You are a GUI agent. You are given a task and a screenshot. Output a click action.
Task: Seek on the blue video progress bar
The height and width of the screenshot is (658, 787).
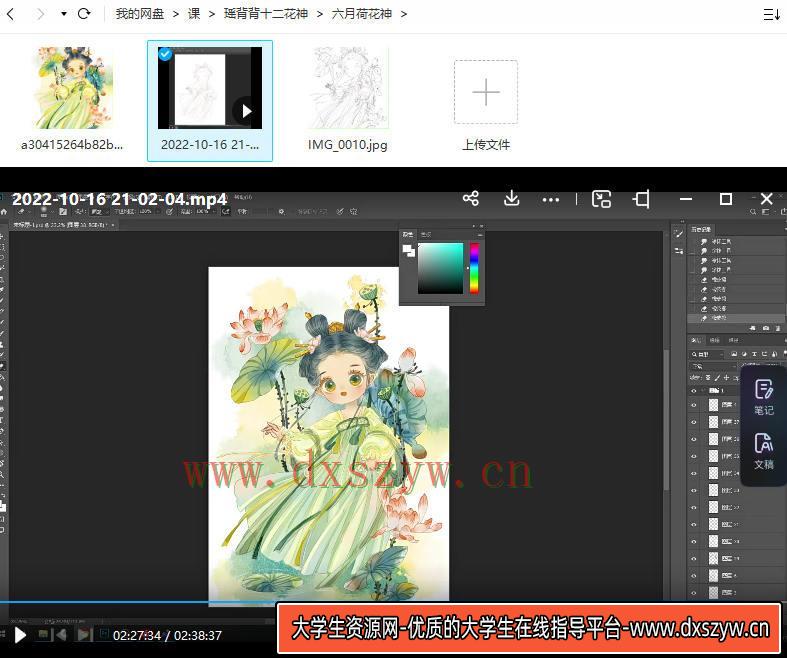pyautogui.click(x=138, y=601)
